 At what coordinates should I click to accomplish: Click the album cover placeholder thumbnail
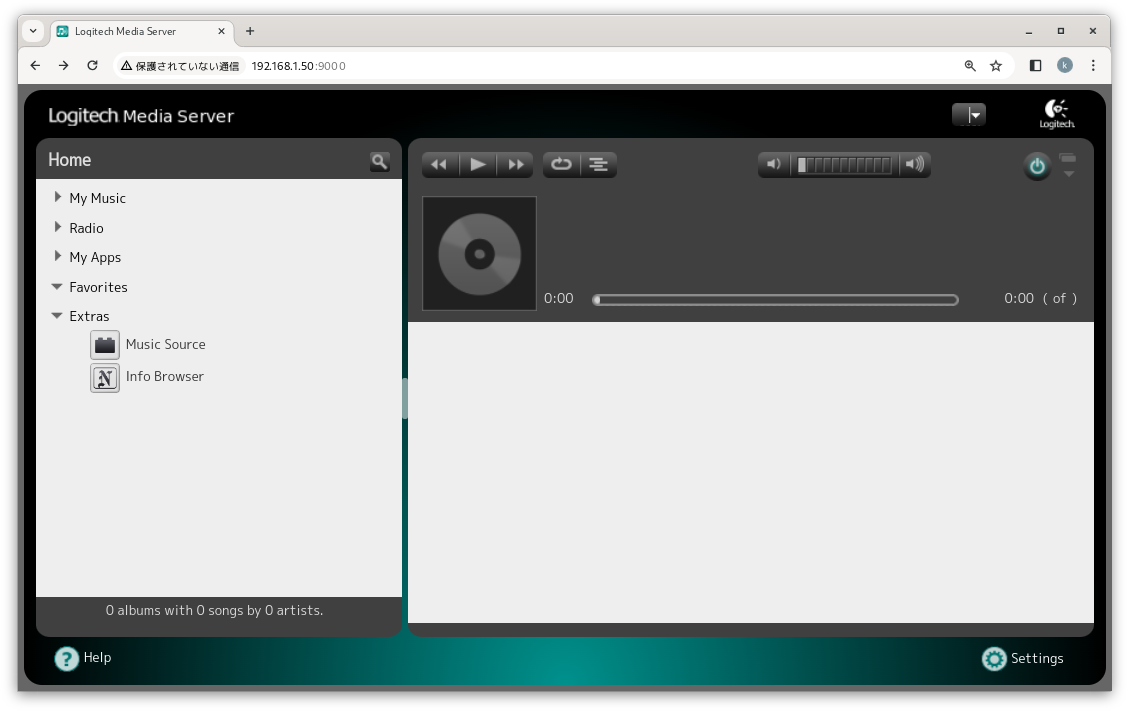click(x=479, y=253)
